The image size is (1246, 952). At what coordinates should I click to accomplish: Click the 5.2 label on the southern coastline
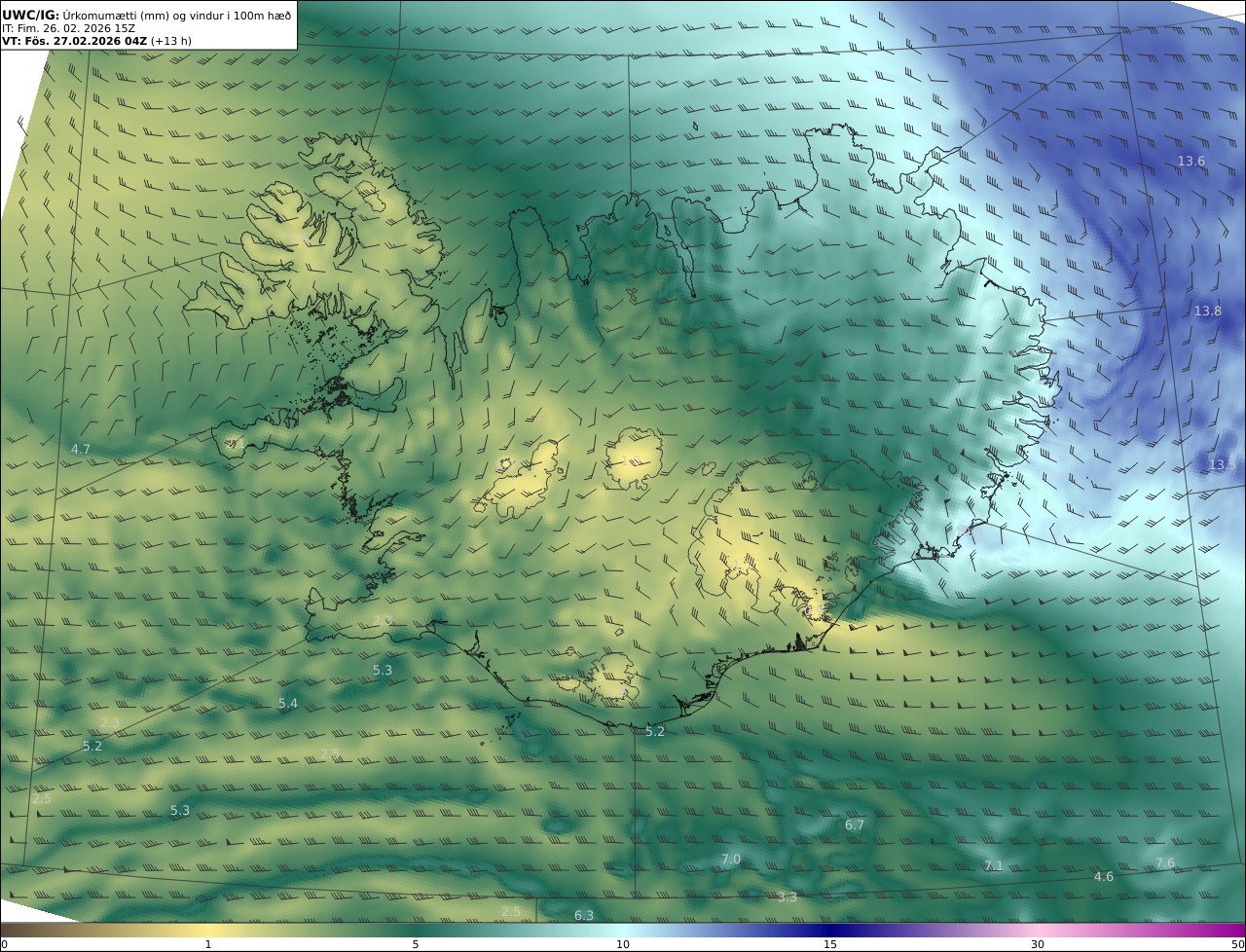pyautogui.click(x=655, y=732)
